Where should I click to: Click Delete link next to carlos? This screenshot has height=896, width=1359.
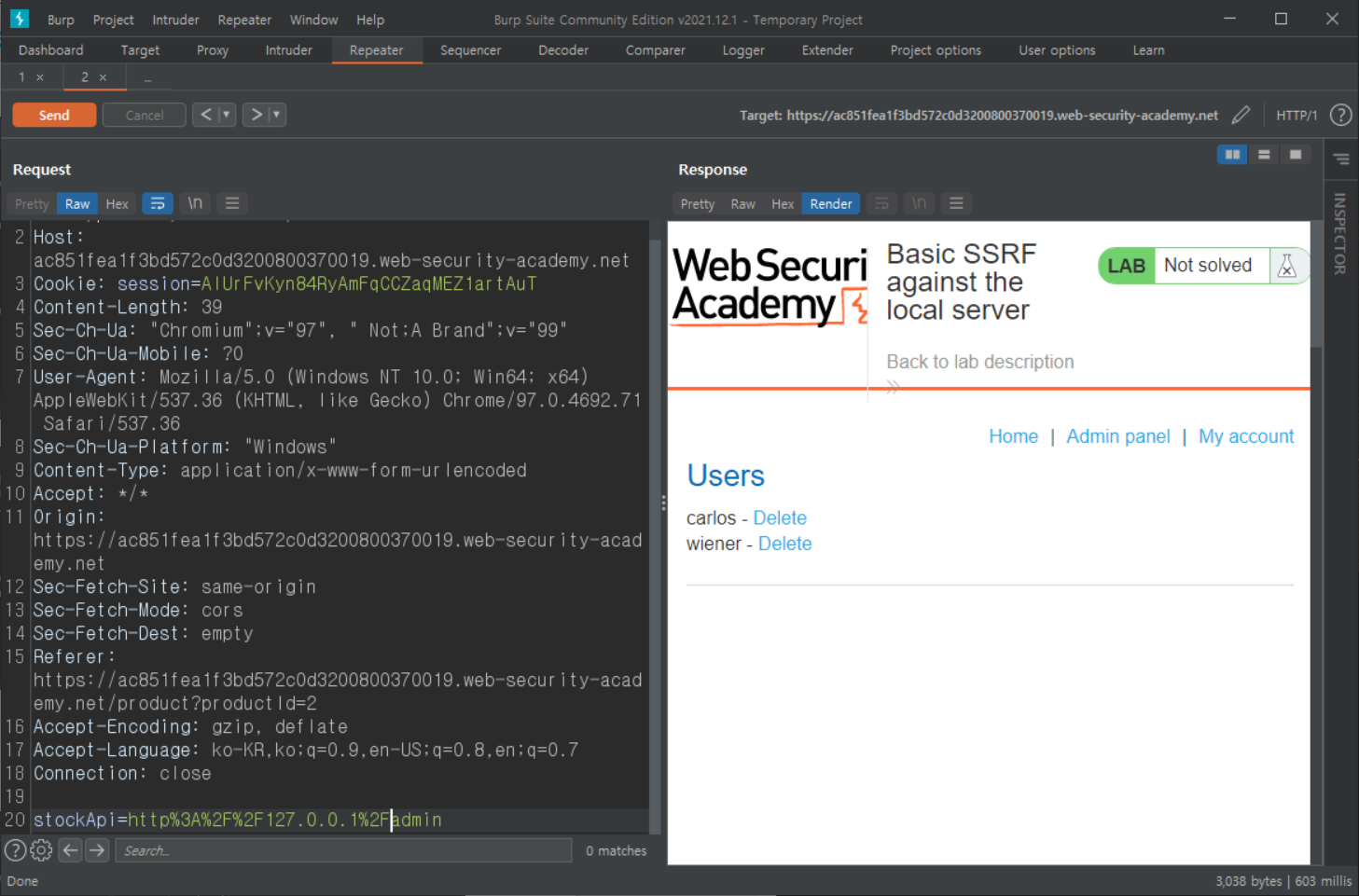tap(780, 518)
